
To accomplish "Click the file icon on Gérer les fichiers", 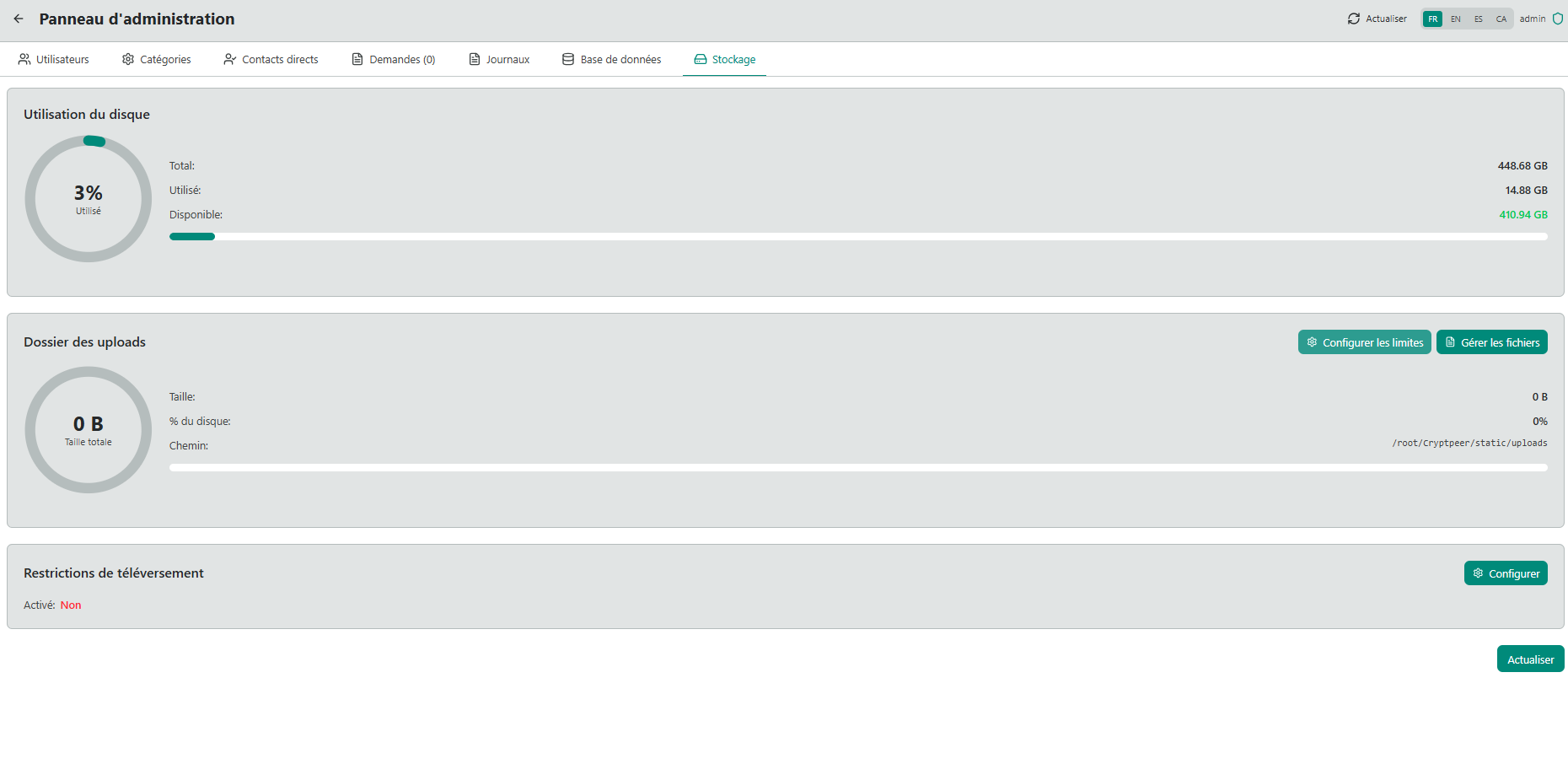I will click(1449, 342).
